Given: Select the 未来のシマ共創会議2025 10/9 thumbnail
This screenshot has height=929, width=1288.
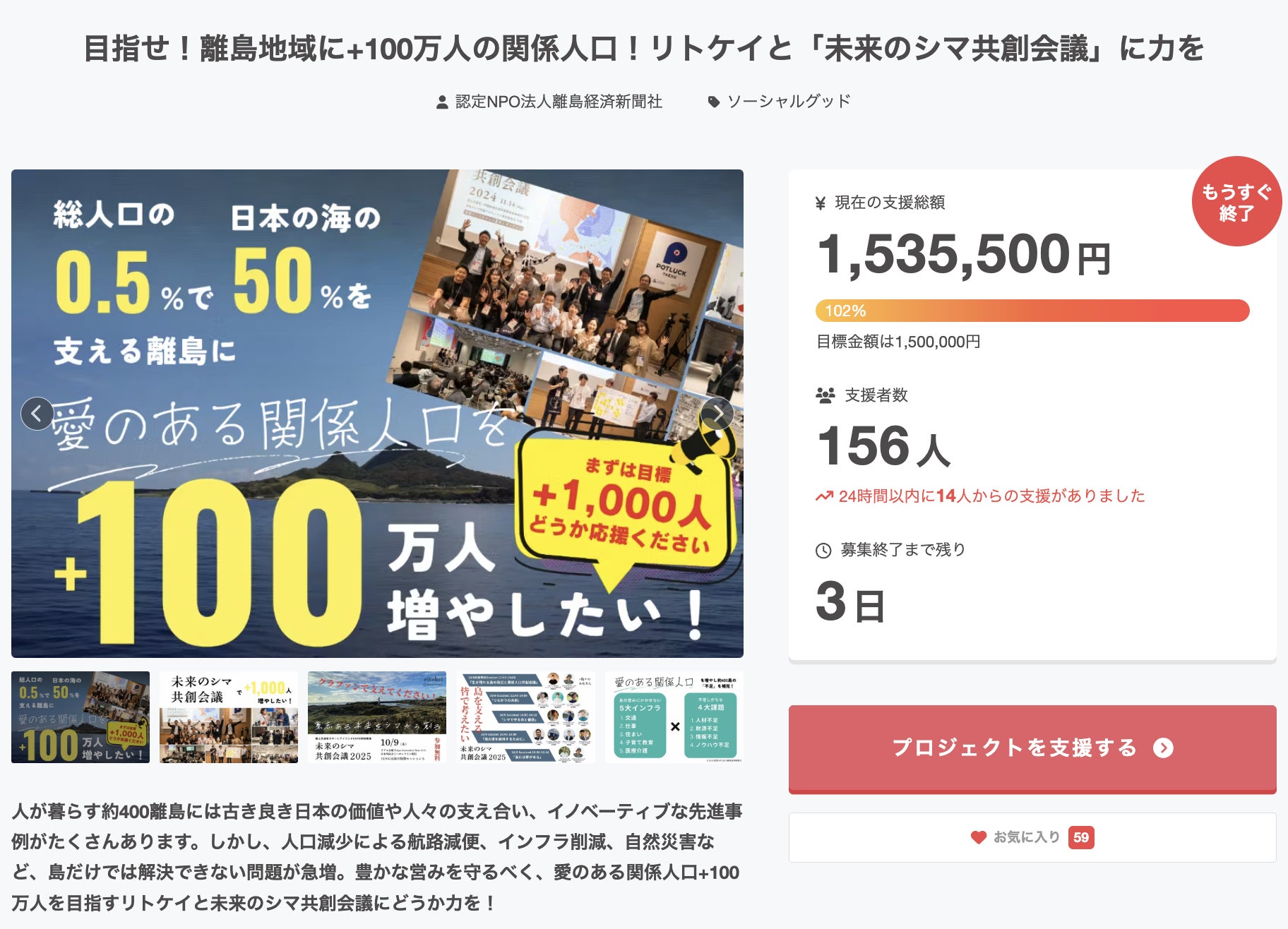Looking at the screenshot, I should (377, 717).
